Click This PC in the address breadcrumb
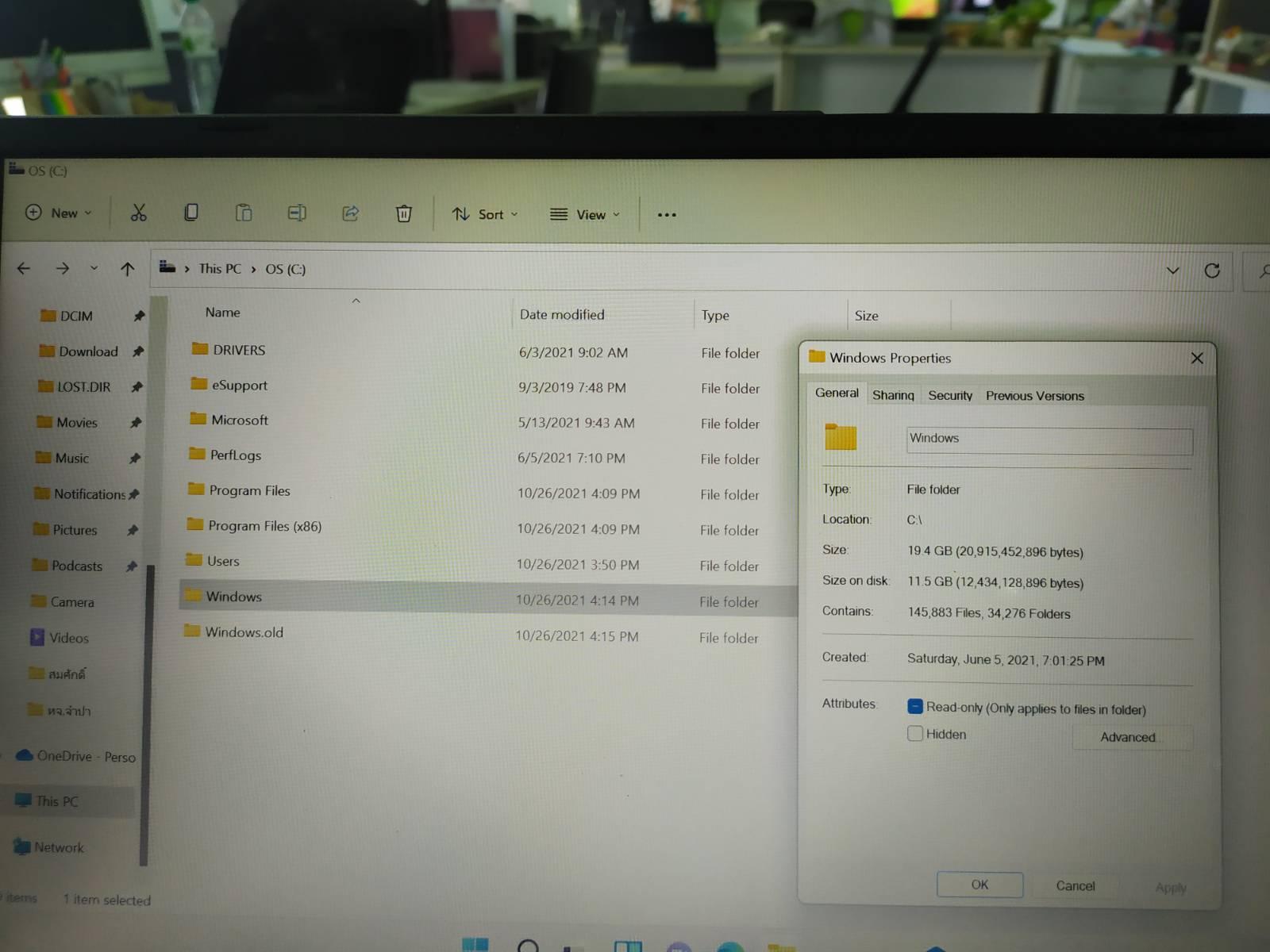Image resolution: width=1270 pixels, height=952 pixels. pyautogui.click(x=220, y=268)
